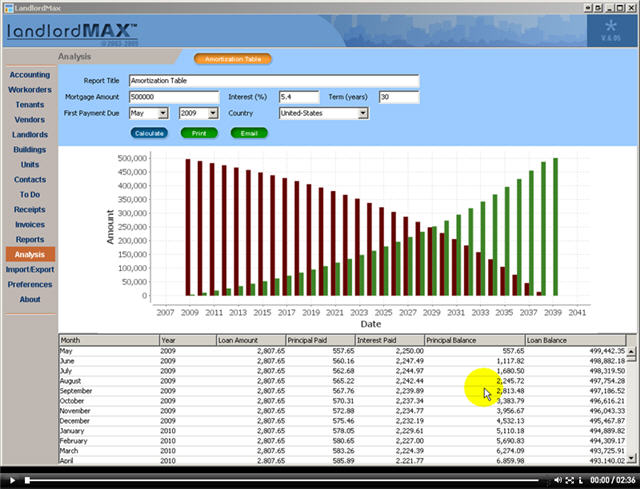Click the tall green 2039 chart bar
Screen dimensions: 640x489
click(x=556, y=227)
